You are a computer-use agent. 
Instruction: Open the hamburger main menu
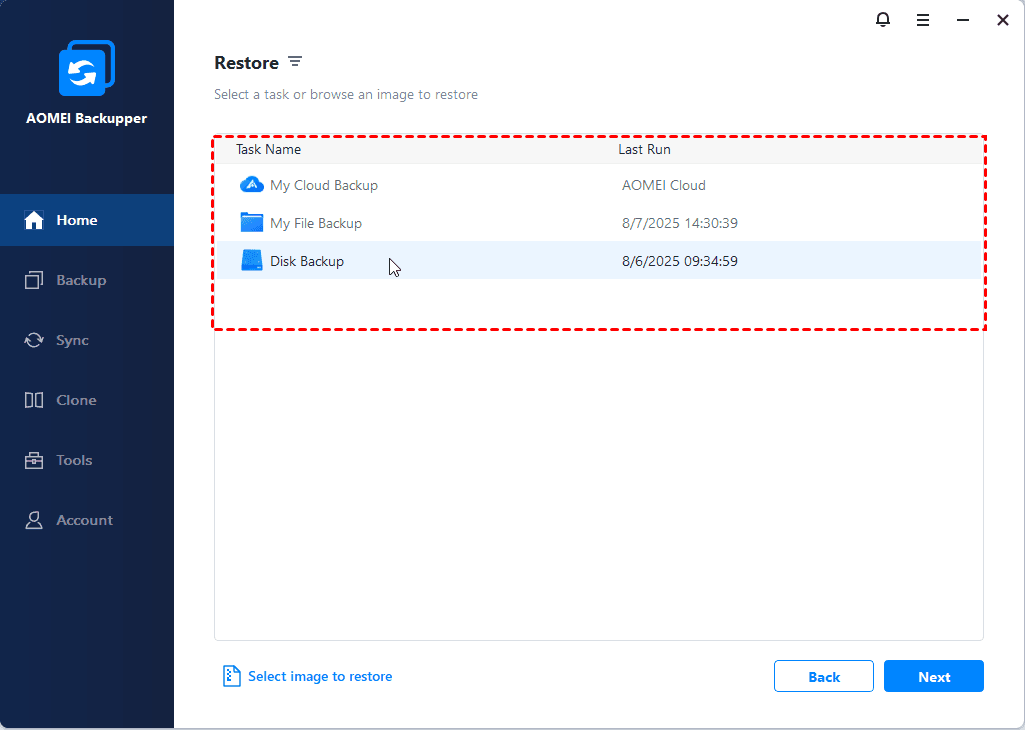pos(923,20)
